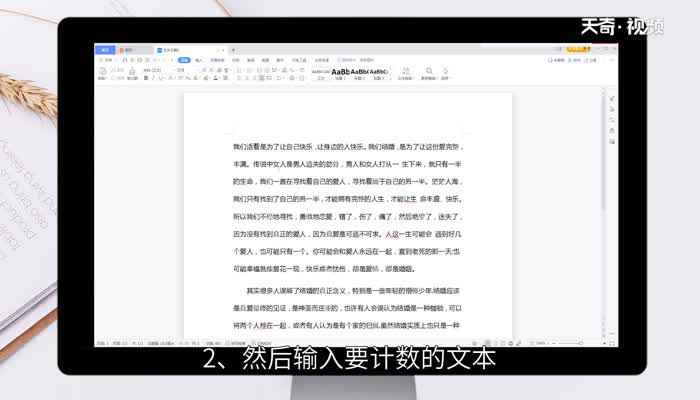
Task: Switch to the 插入 ribbon tab
Action: pyautogui.click(x=199, y=60)
